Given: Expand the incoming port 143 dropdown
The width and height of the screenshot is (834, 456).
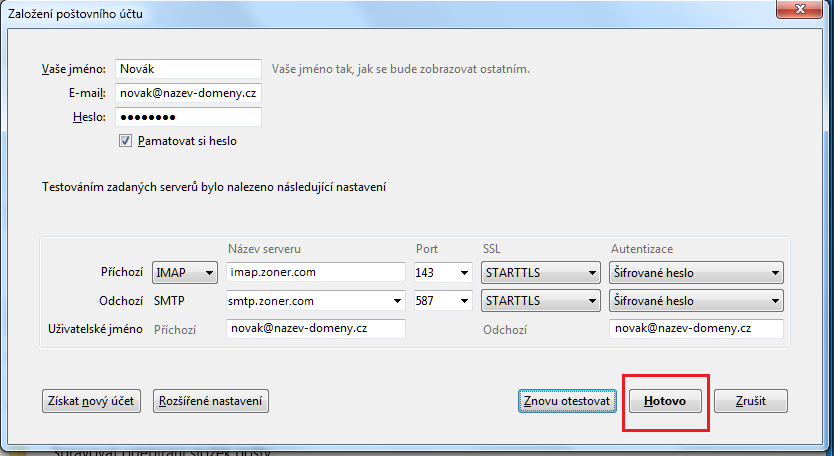Looking at the screenshot, I should click(x=443, y=273).
